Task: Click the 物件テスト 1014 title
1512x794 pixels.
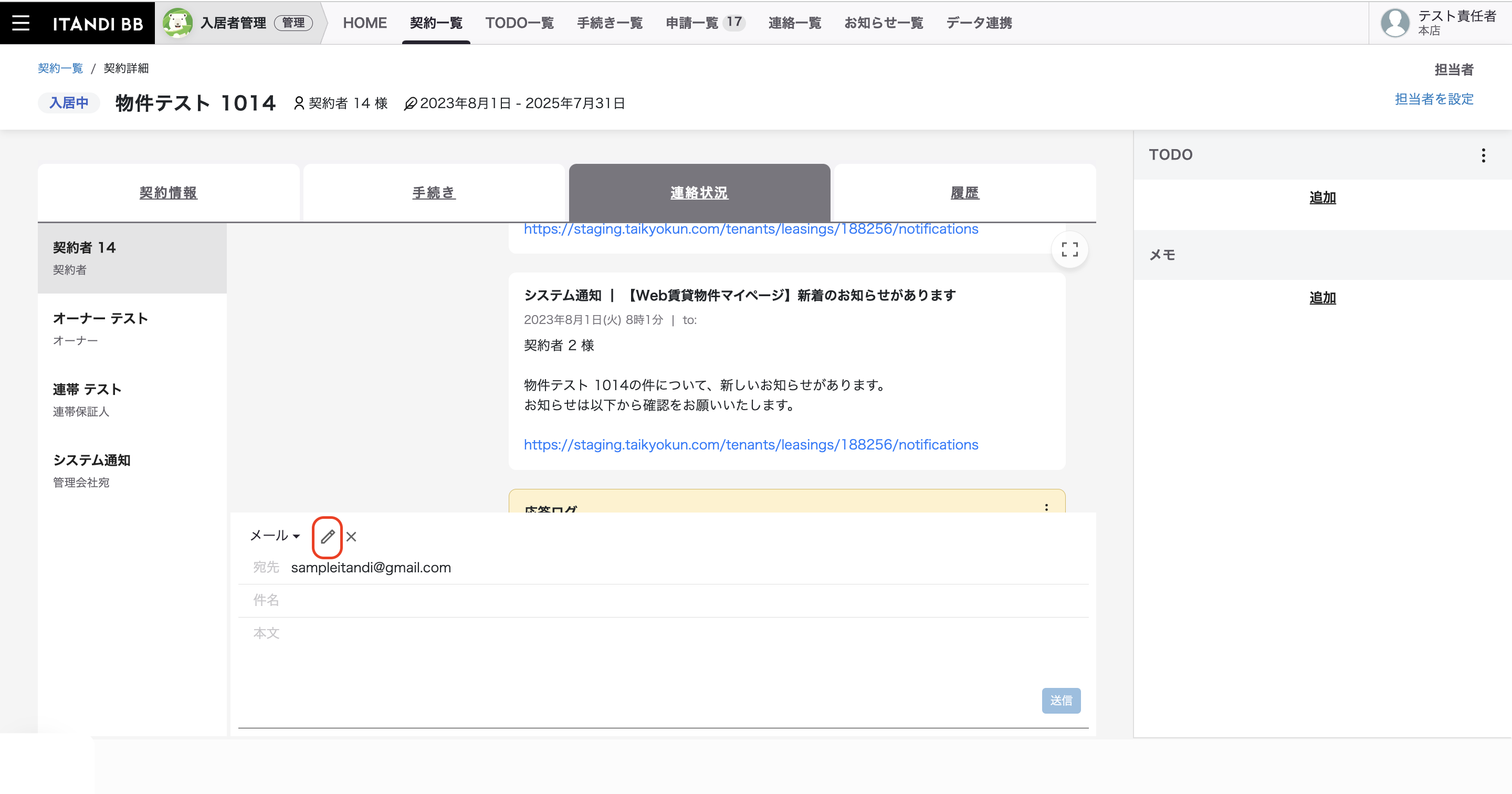Action: (195, 103)
